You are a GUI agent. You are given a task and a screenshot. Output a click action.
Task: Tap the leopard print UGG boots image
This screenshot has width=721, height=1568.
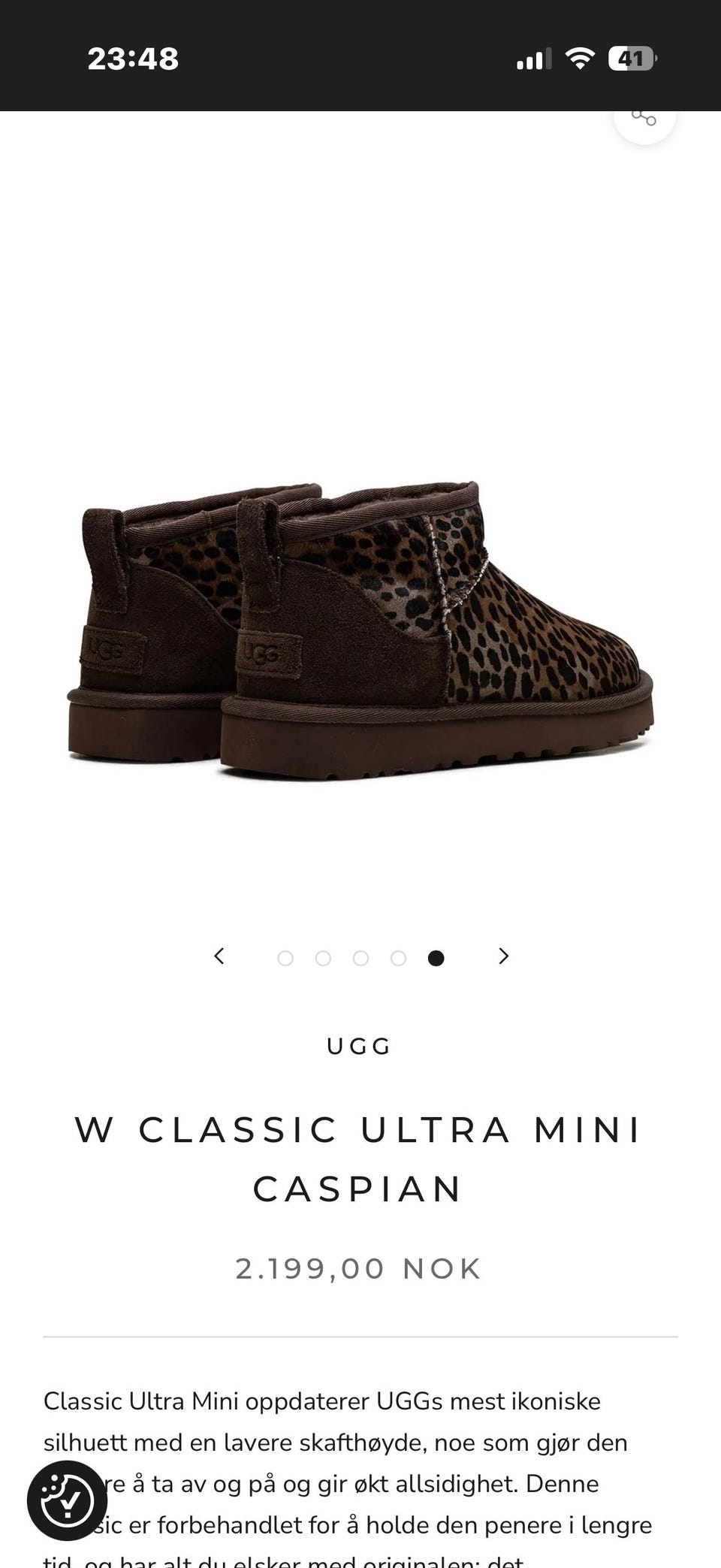click(x=360, y=630)
